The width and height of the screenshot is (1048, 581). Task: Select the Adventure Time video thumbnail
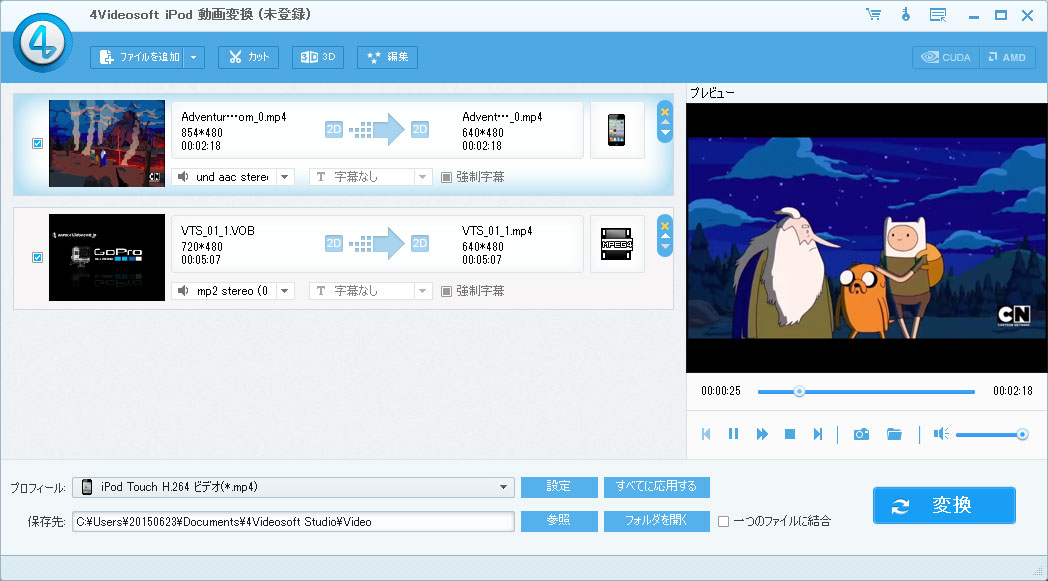107,143
